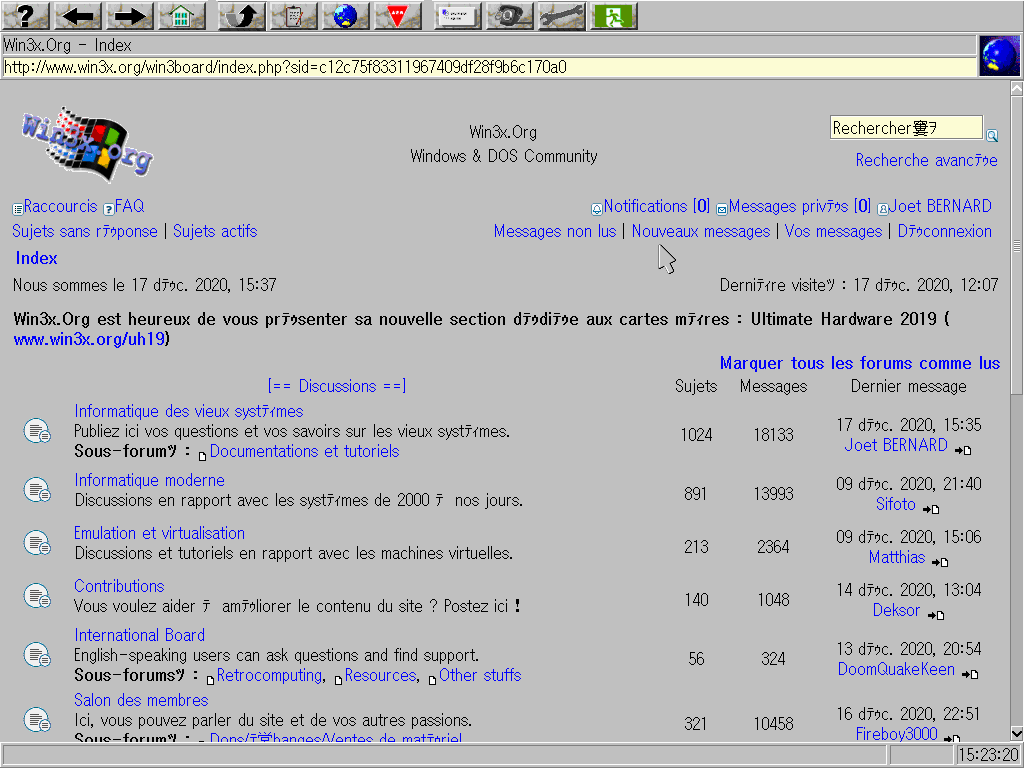This screenshot has height=768, width=1024.
Task: Click the magnifier search icon beside Rechercher
Action: pyautogui.click(x=992, y=135)
